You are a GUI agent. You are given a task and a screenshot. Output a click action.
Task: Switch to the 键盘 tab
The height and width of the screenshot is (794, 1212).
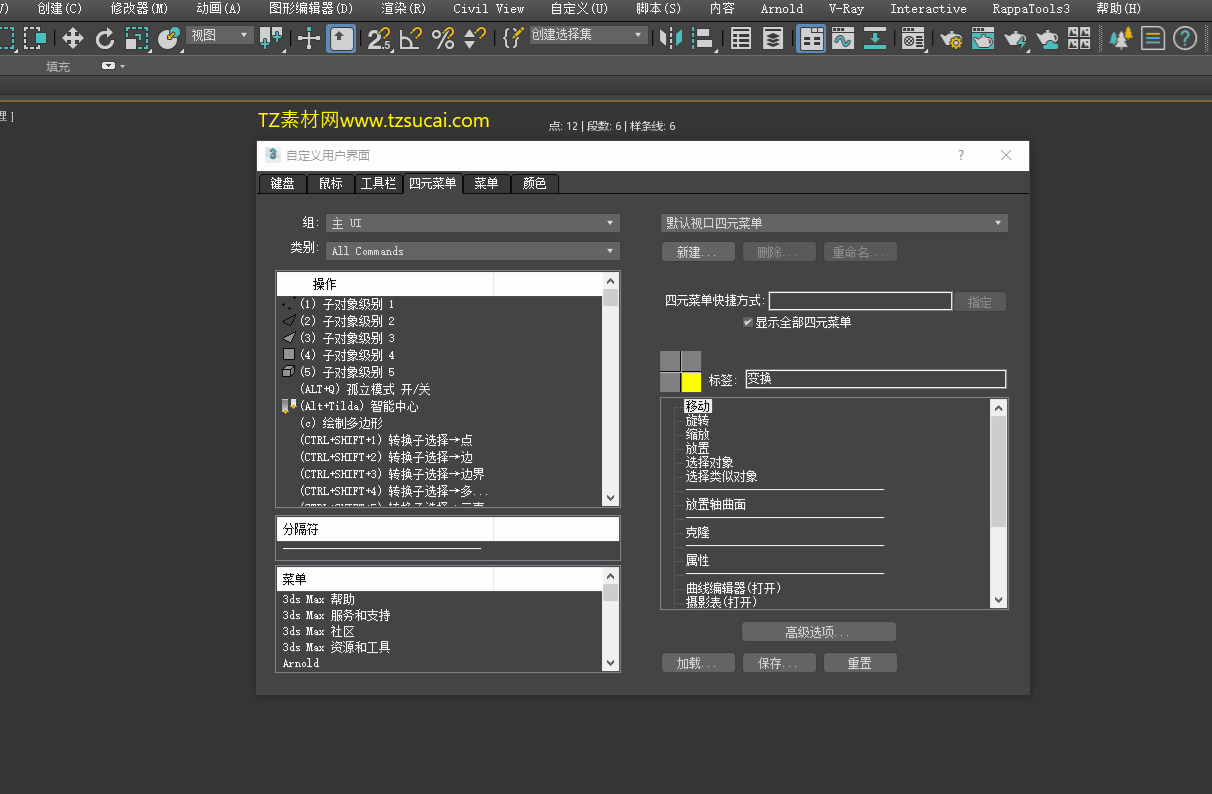[x=282, y=184]
